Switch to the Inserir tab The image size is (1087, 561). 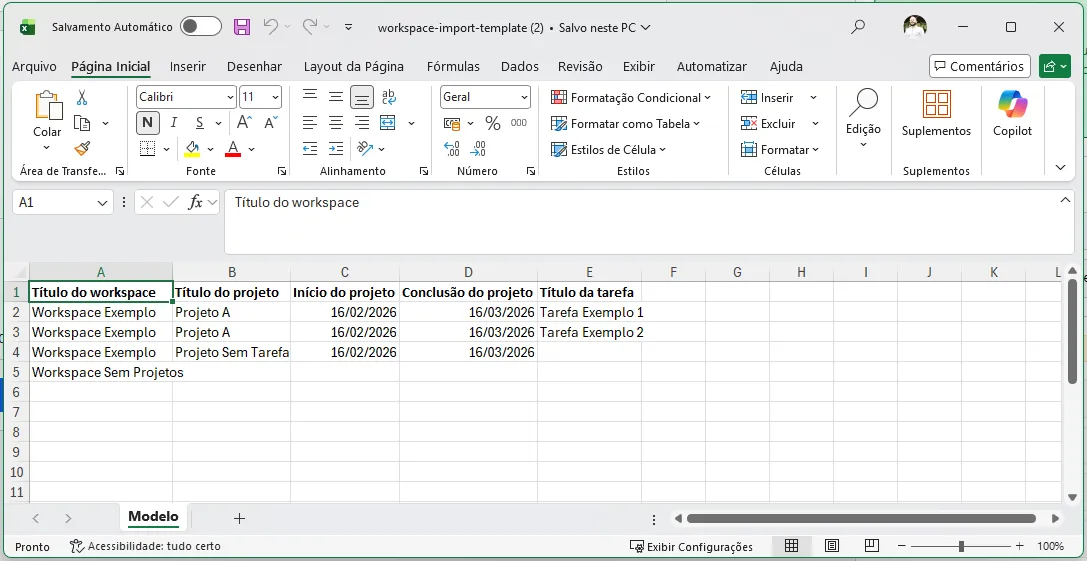(x=188, y=67)
